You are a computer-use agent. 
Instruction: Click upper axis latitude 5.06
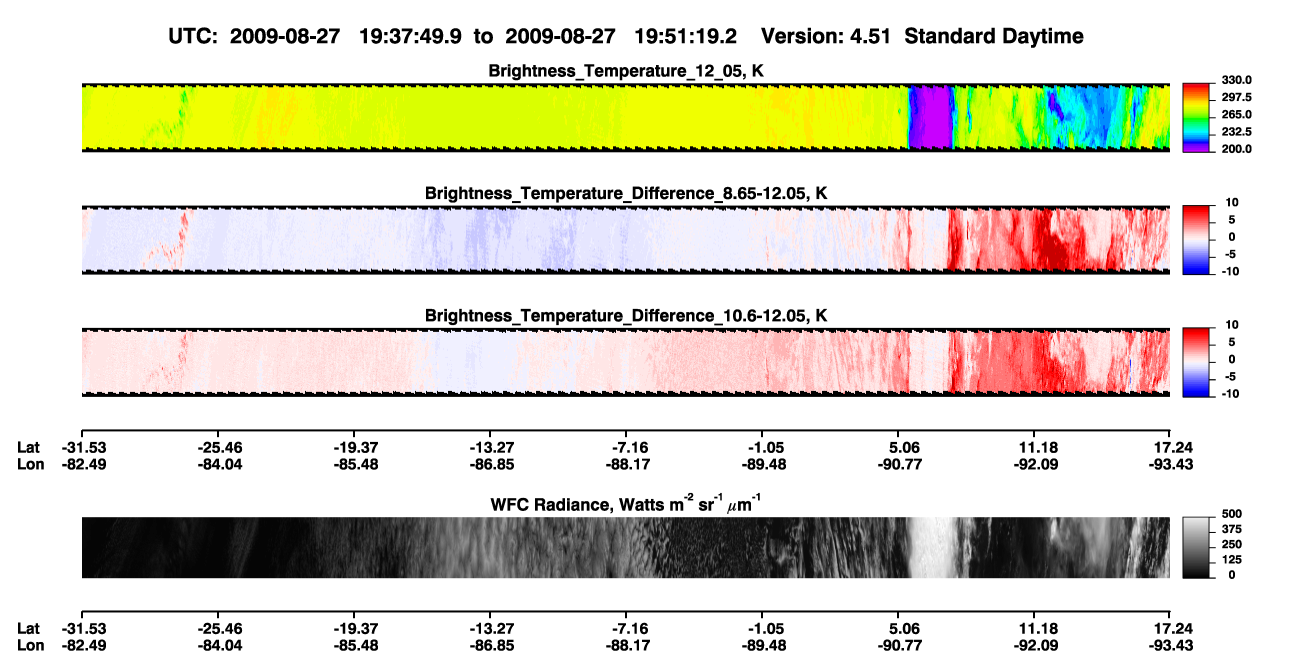(x=898, y=447)
